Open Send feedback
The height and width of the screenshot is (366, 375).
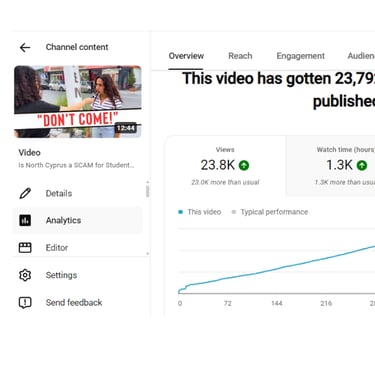tap(77, 303)
